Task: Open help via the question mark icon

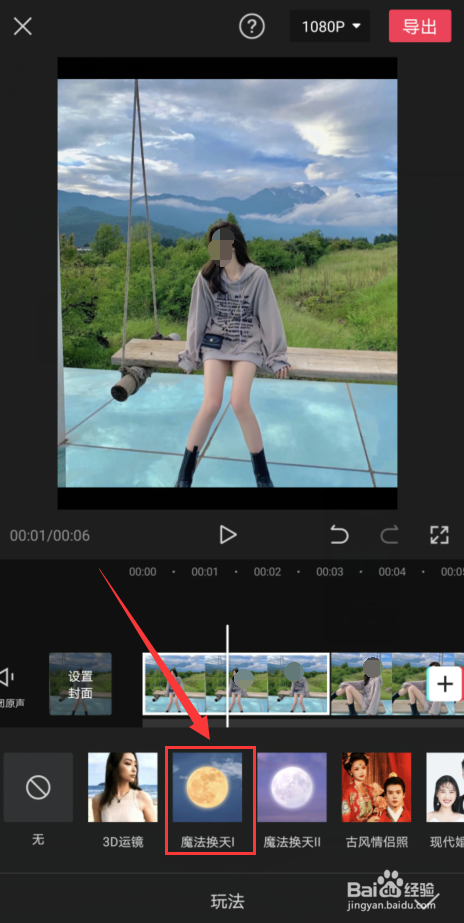Action: pos(251,26)
